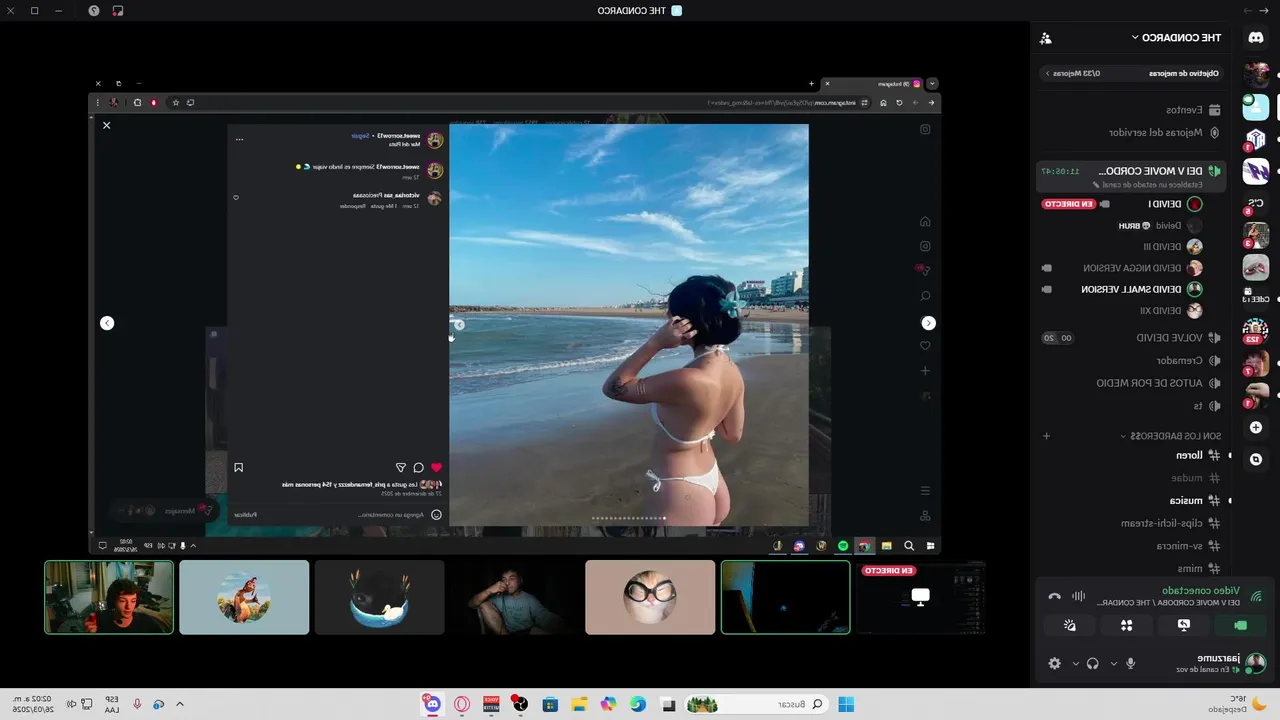Create a channel with the plus beside SON LOS BARDEROSS
Screen dimensions: 1280x720
coord(1046,436)
